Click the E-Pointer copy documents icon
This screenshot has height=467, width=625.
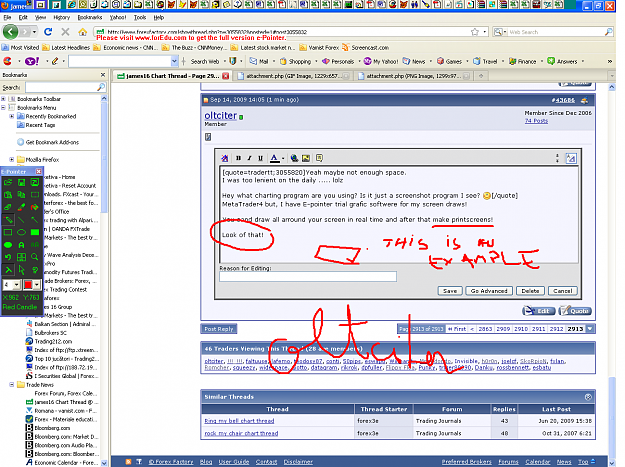point(22,194)
